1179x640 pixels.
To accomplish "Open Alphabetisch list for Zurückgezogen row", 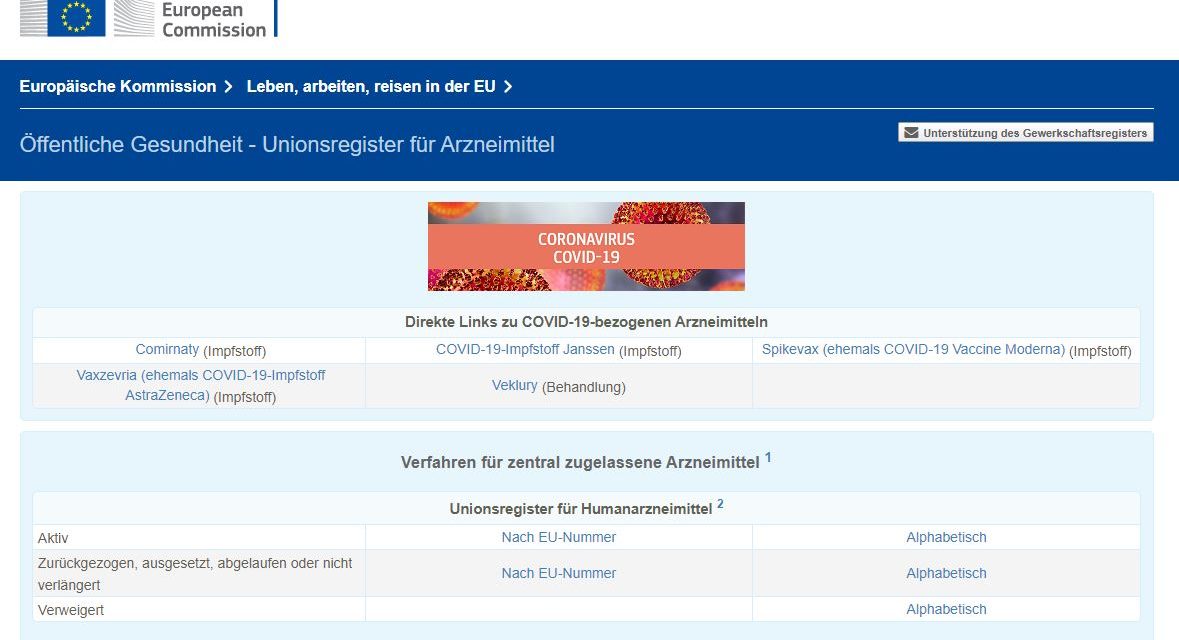I will [x=946, y=573].
